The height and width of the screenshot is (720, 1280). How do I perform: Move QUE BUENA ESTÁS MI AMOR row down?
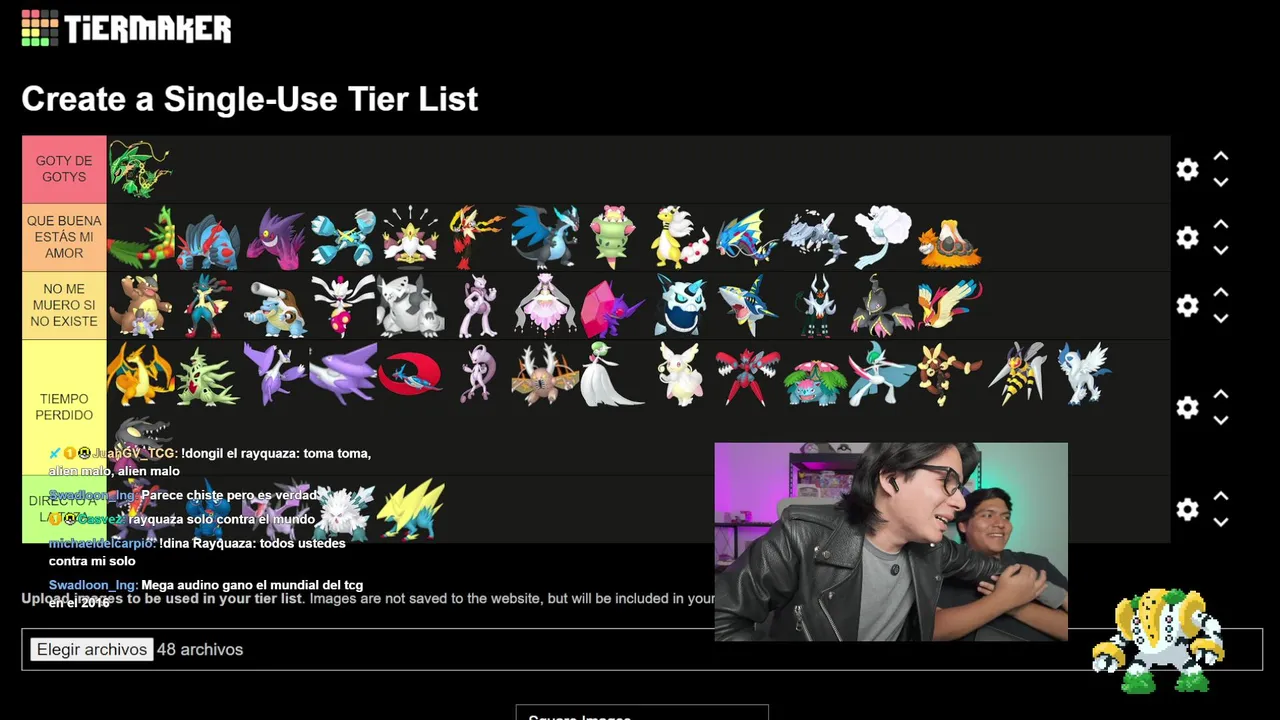point(1221,250)
